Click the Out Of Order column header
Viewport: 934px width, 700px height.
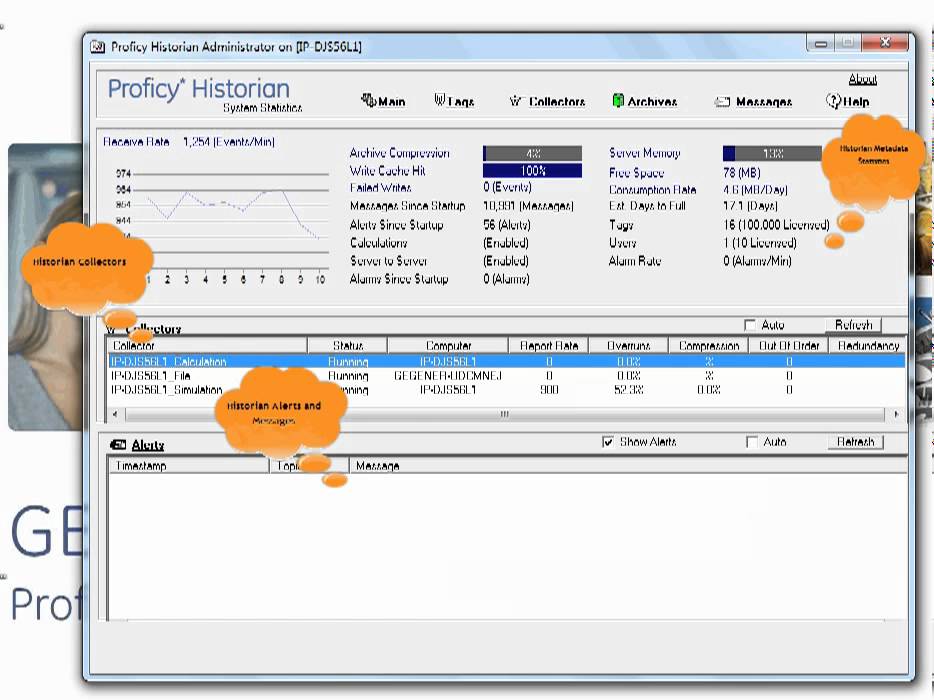[789, 346]
